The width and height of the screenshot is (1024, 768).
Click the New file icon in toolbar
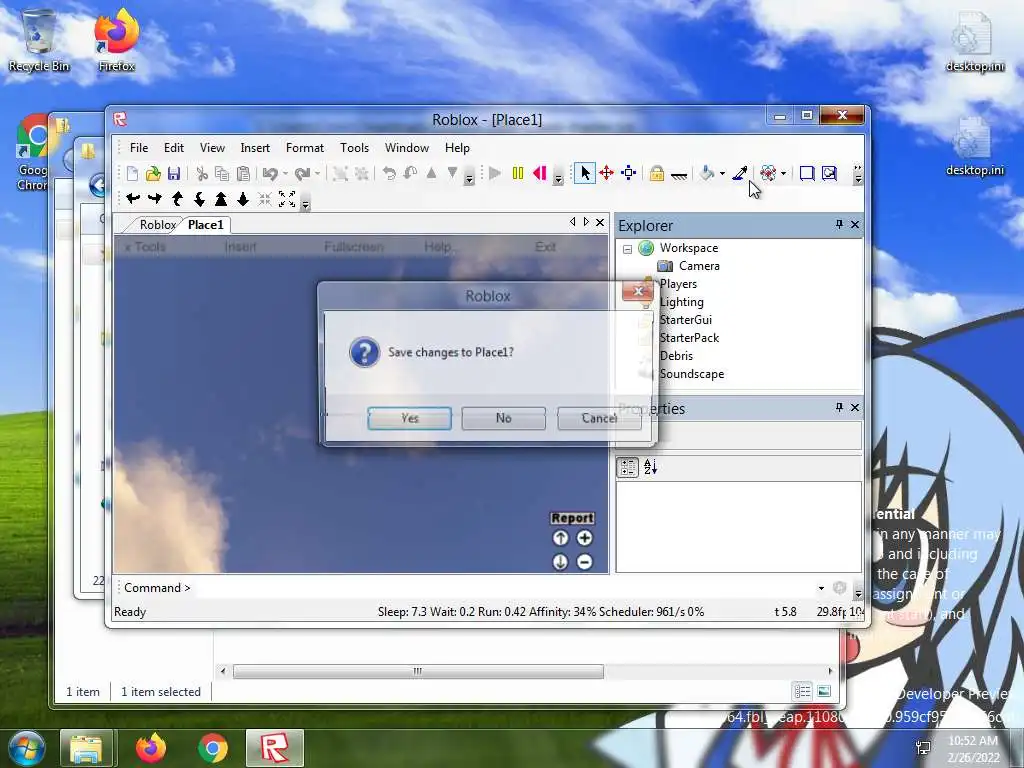[133, 173]
